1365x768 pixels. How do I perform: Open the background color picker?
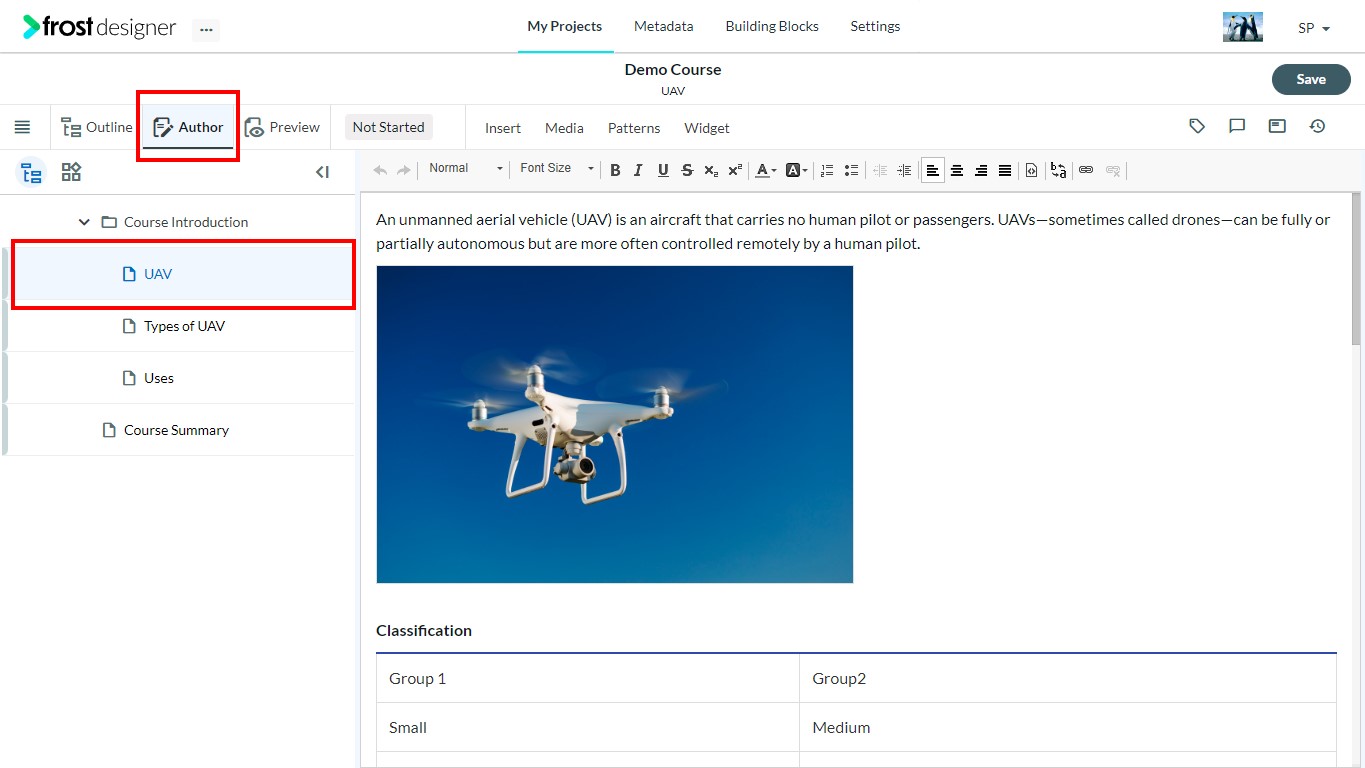pos(796,170)
